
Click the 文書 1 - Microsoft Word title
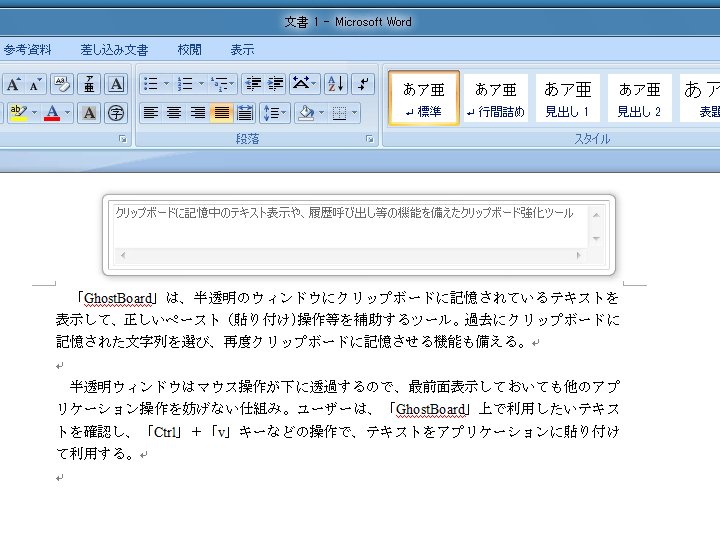(x=348, y=22)
